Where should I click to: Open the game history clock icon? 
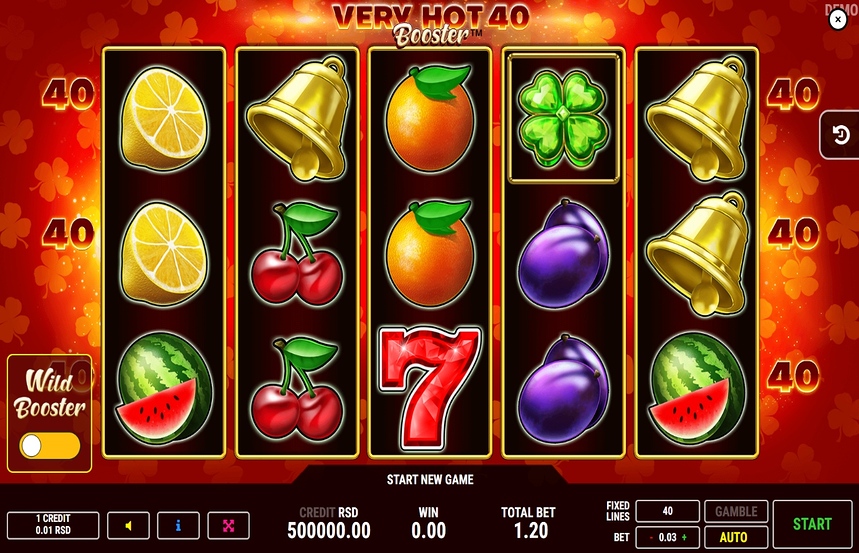pos(840,135)
